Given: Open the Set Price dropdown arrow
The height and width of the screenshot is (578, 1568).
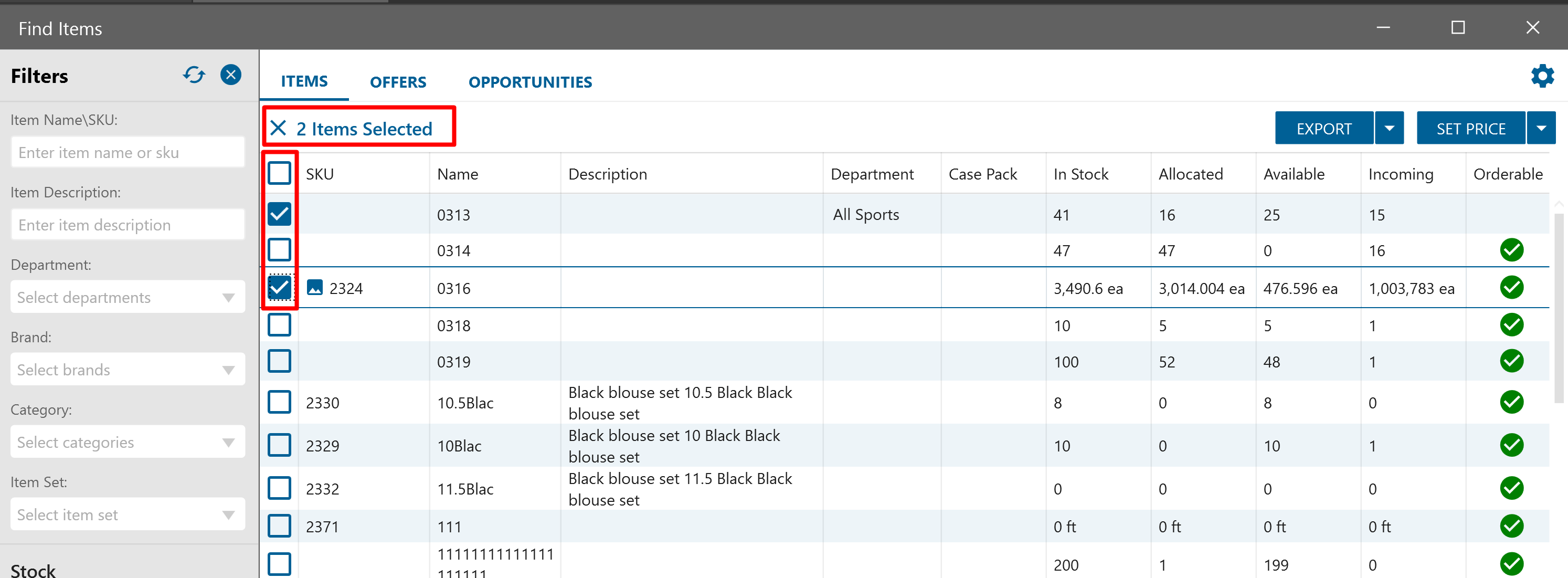Looking at the screenshot, I should [x=1541, y=128].
